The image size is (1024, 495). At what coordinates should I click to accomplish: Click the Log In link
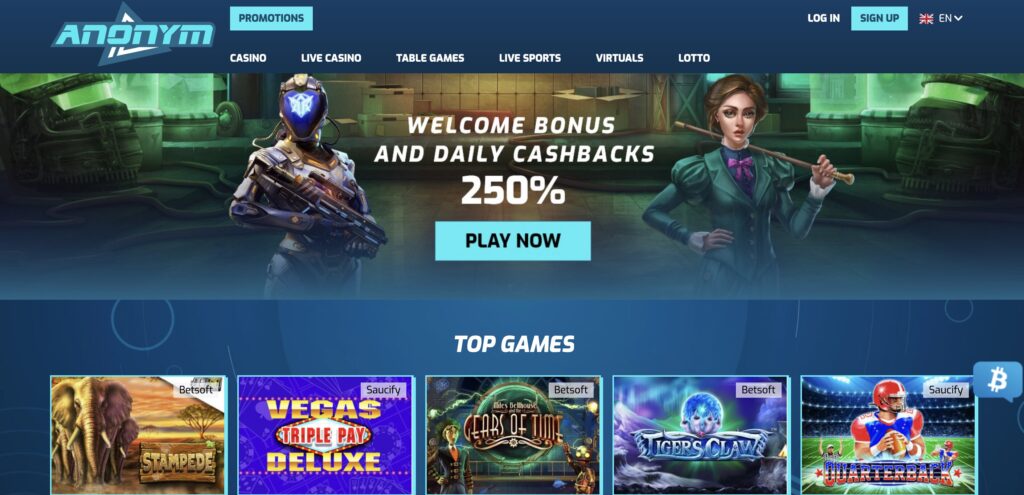[824, 18]
